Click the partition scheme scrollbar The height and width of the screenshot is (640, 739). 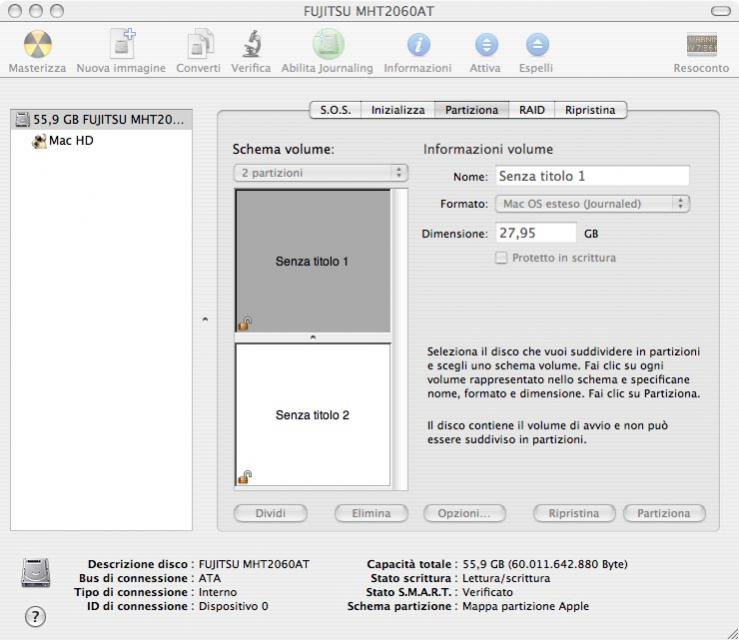400,339
